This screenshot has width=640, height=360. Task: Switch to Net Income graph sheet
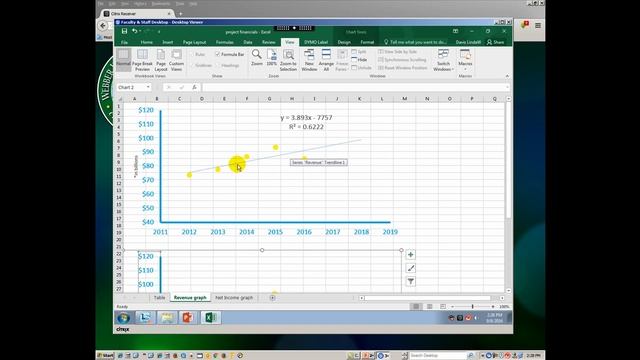tap(234, 298)
